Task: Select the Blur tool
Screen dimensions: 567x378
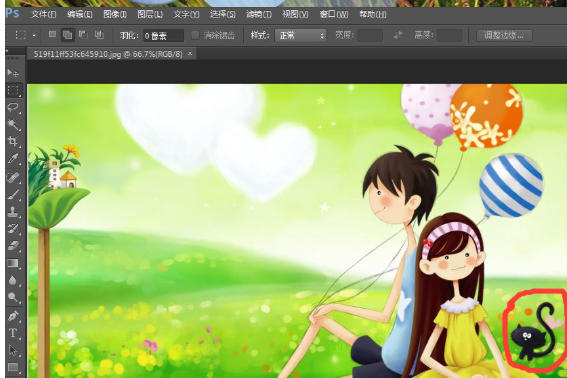Action: (x=13, y=280)
